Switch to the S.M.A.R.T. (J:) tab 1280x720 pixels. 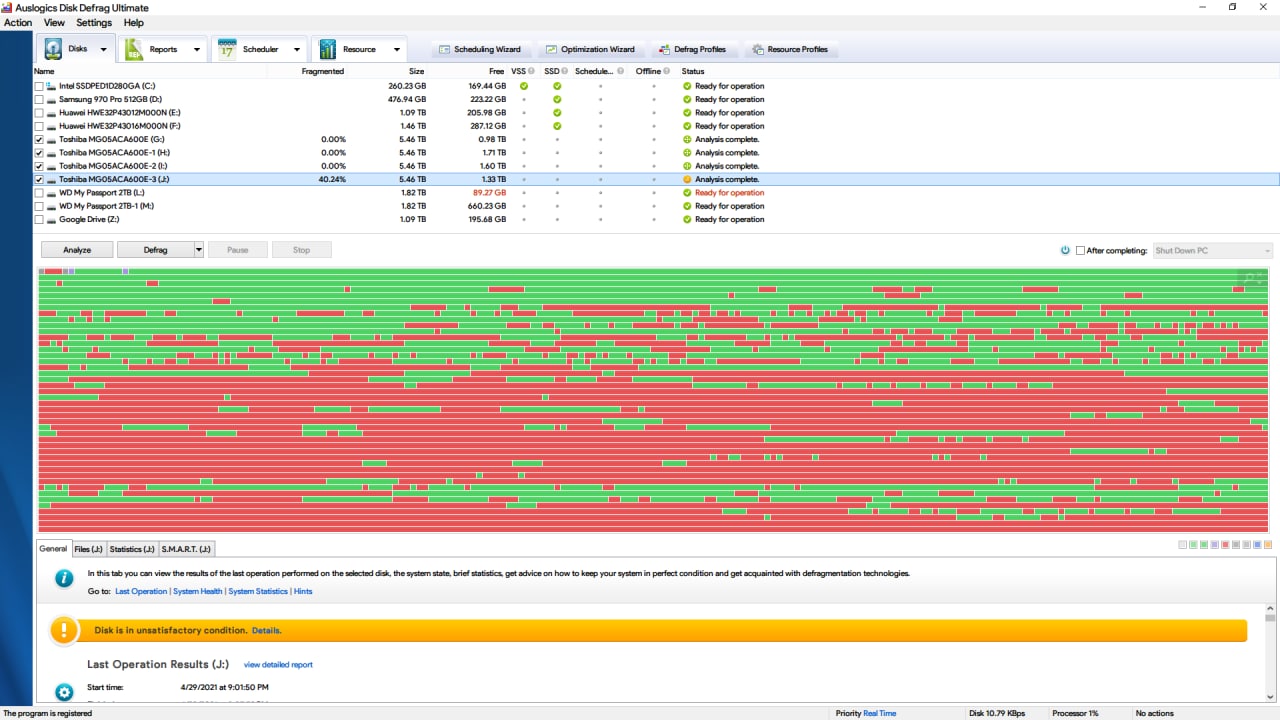coord(186,549)
